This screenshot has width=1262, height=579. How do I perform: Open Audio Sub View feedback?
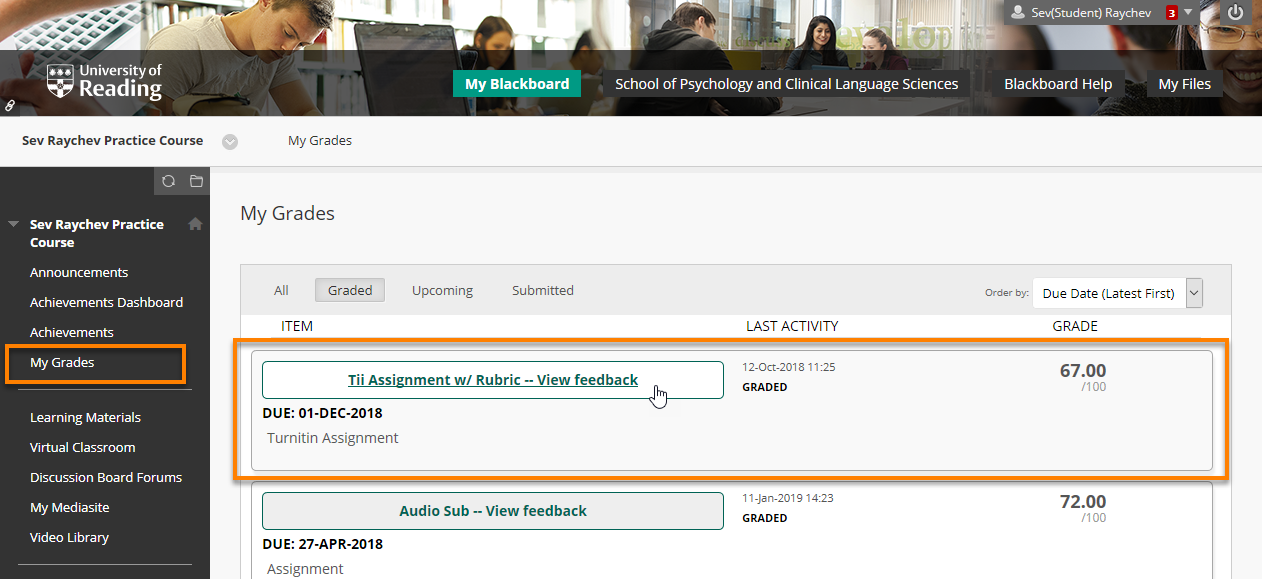(492, 511)
